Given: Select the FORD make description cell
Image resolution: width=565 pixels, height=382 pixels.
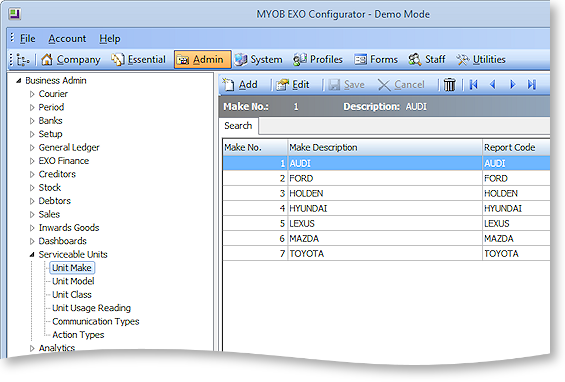Looking at the screenshot, I should tap(385, 178).
